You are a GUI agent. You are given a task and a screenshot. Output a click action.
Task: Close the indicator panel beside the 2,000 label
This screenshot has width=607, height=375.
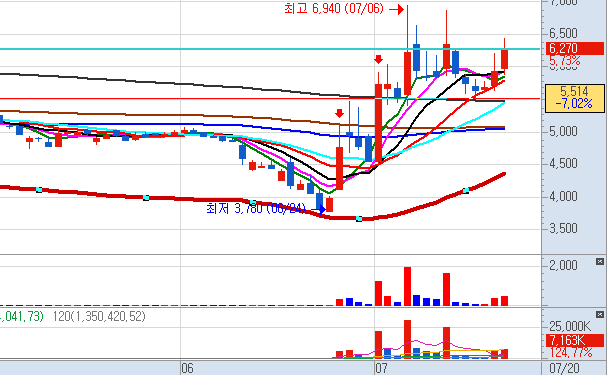pyautogui.click(x=600, y=262)
